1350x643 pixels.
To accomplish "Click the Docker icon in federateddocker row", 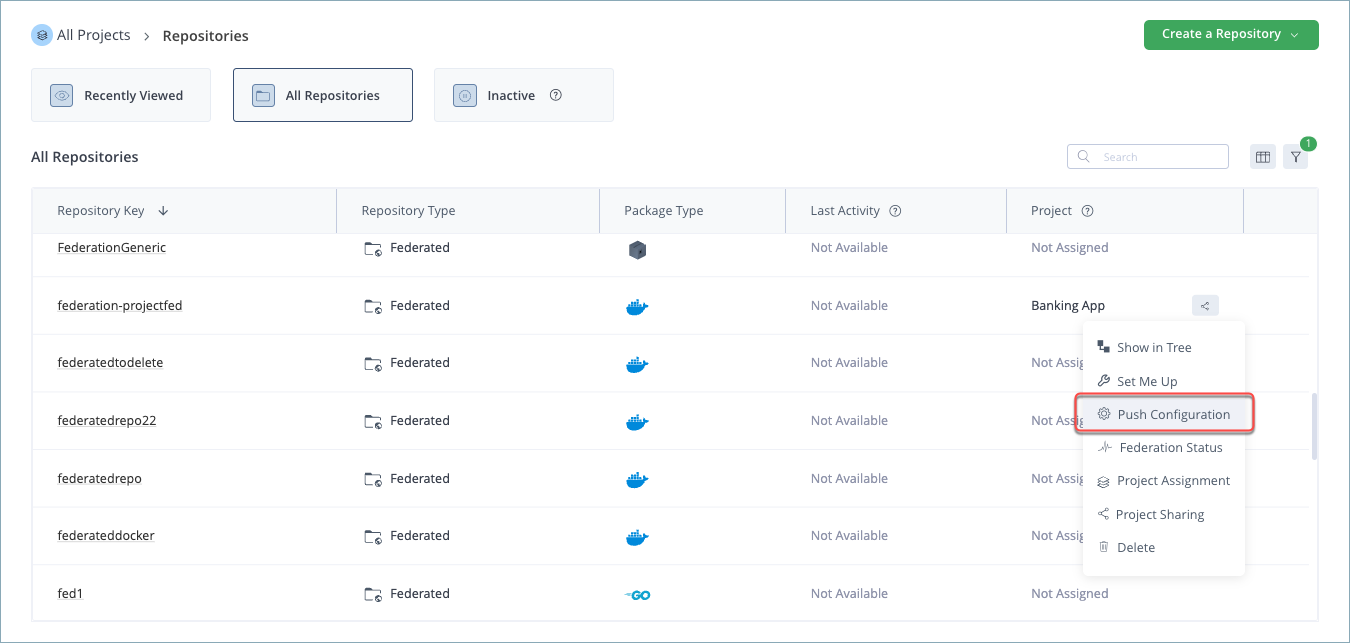I will tap(636, 537).
